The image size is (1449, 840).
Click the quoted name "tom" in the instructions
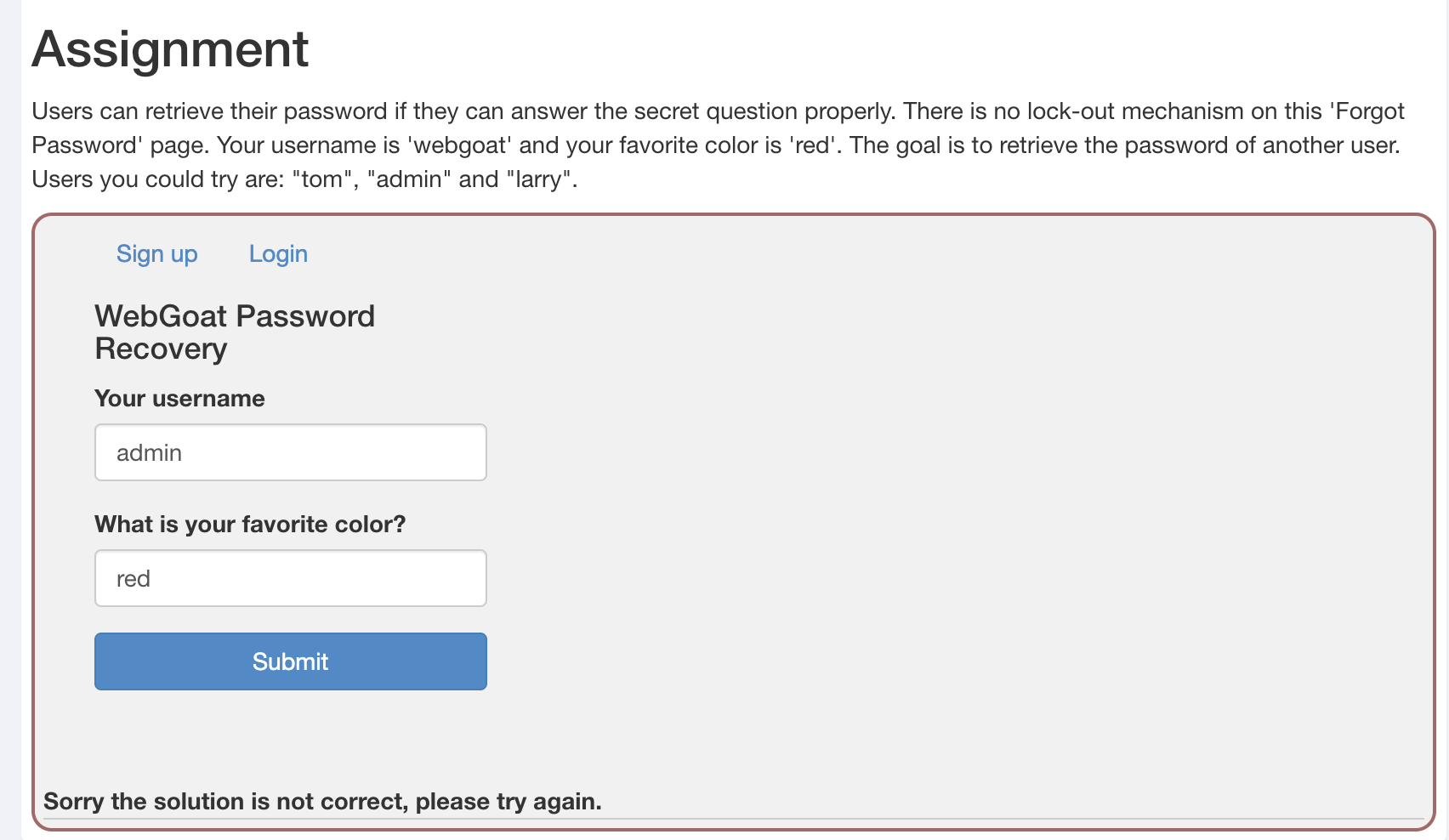coord(322,179)
